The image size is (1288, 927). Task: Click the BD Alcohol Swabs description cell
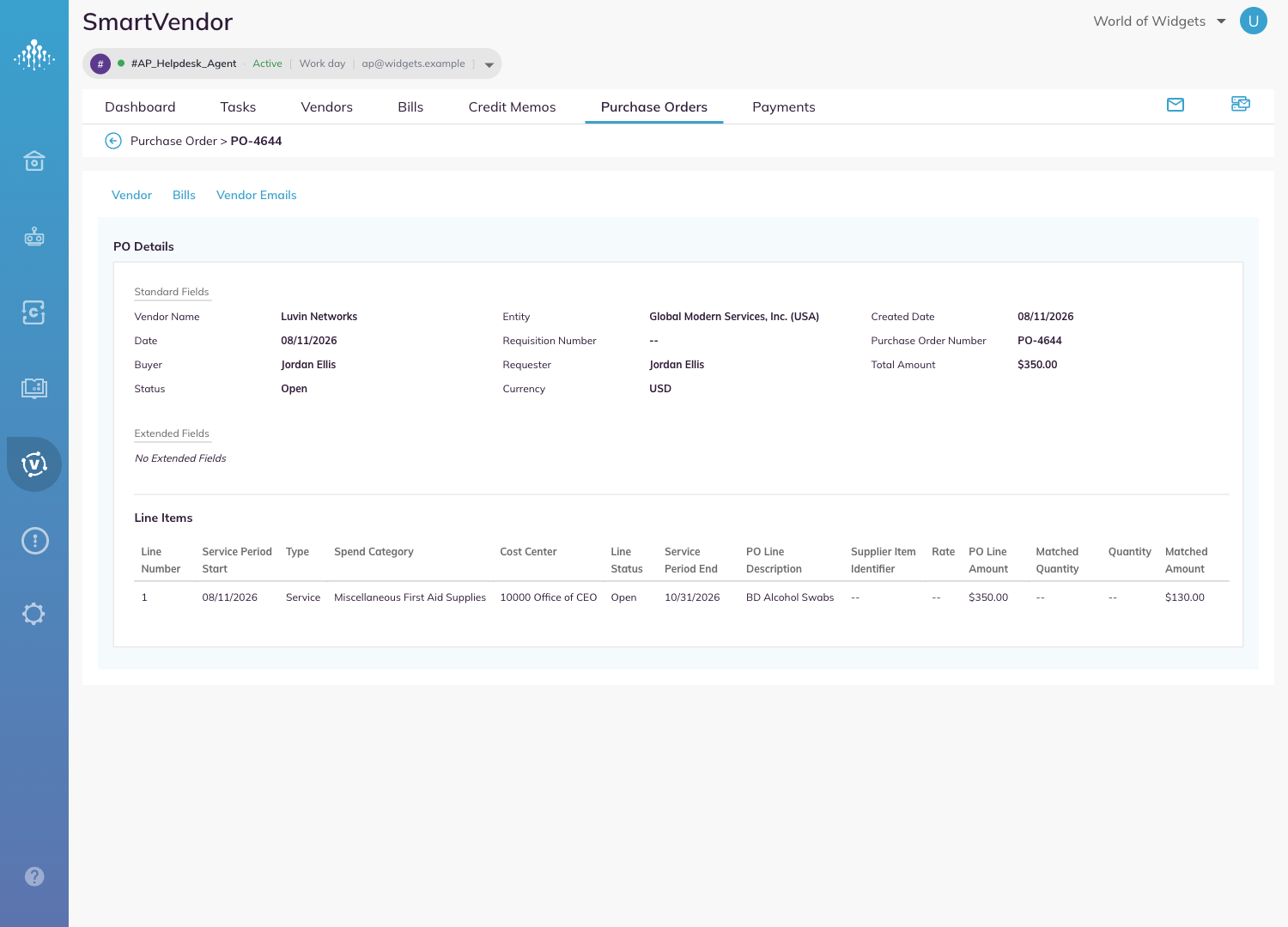pos(790,597)
